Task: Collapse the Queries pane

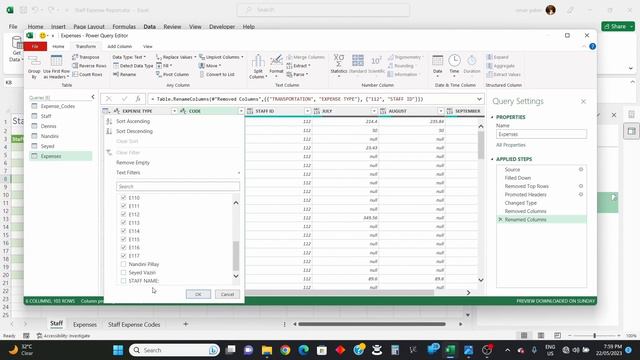Action: [93, 97]
